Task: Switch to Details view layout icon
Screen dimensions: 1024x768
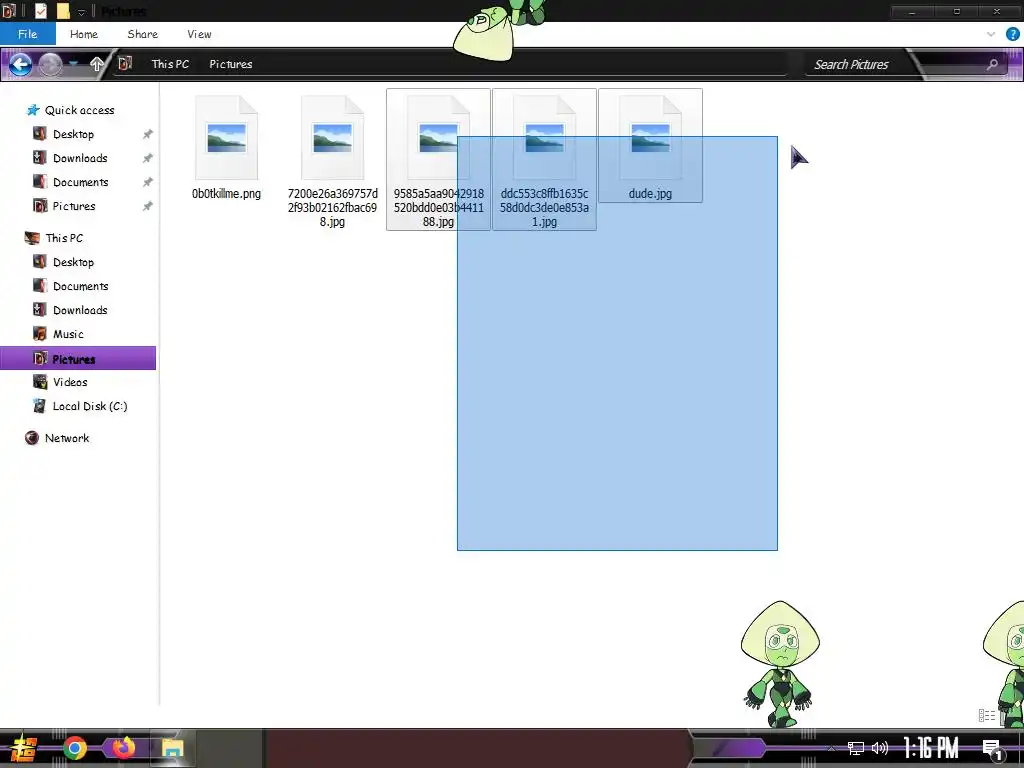Action: pyautogui.click(x=986, y=716)
